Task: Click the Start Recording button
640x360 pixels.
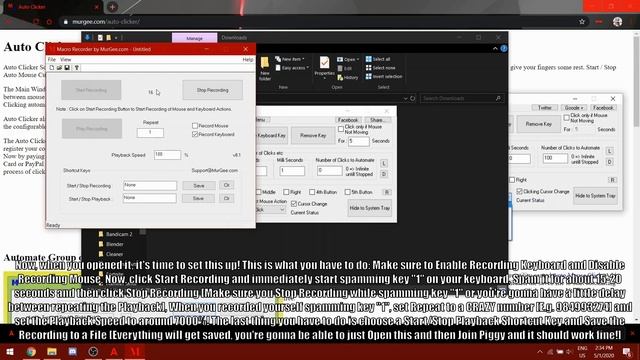Action: coord(91,90)
